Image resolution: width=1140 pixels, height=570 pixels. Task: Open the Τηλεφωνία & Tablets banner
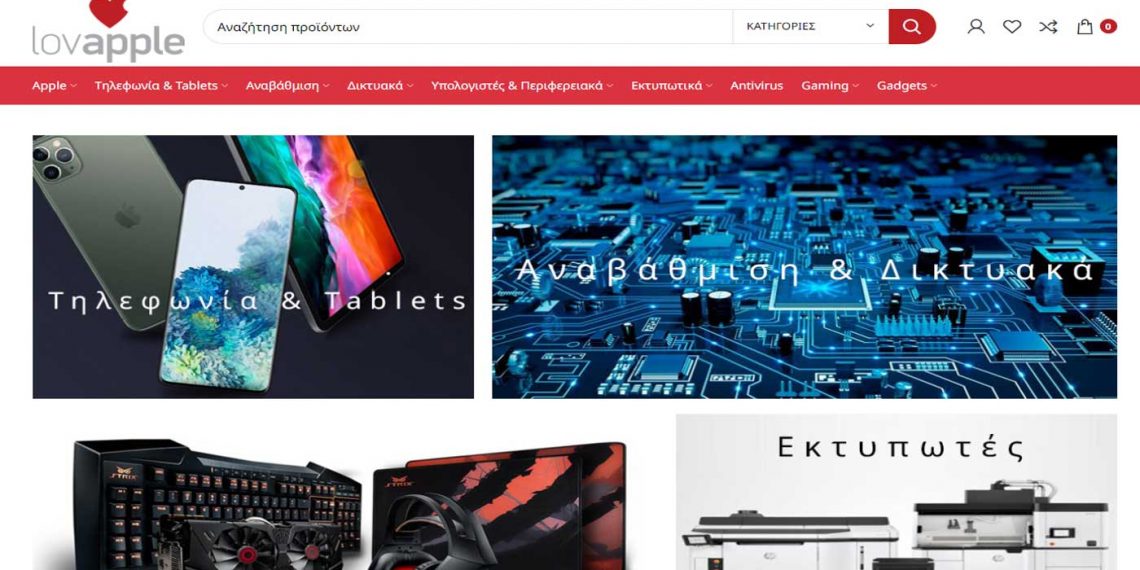coord(253,267)
